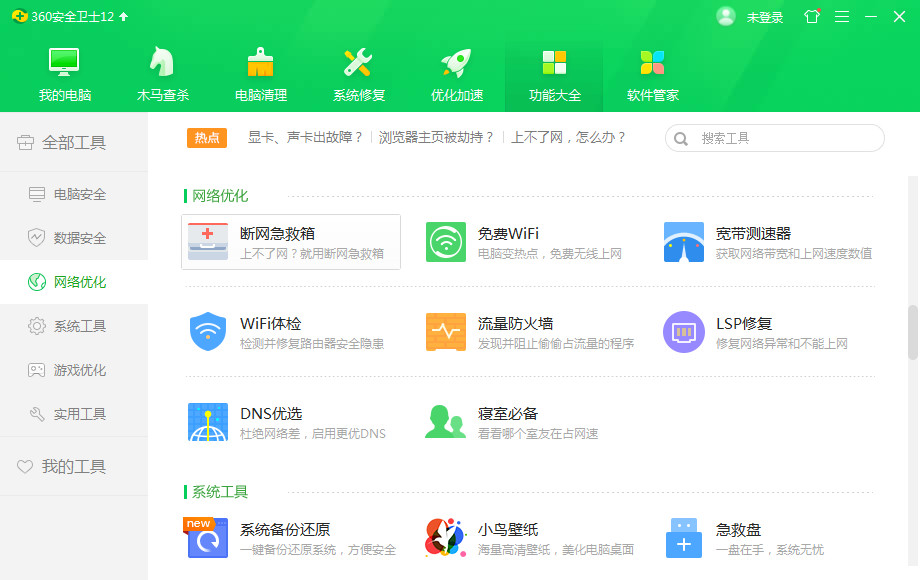Select 电脑安全 sidebar category
The image size is (920, 580).
(74, 194)
